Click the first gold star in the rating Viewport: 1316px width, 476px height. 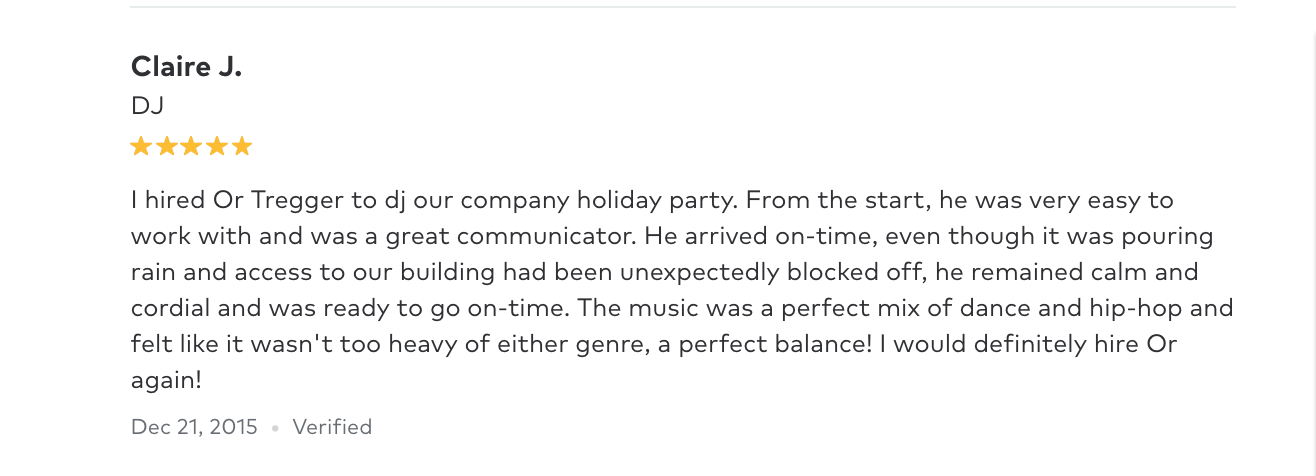coord(141,147)
